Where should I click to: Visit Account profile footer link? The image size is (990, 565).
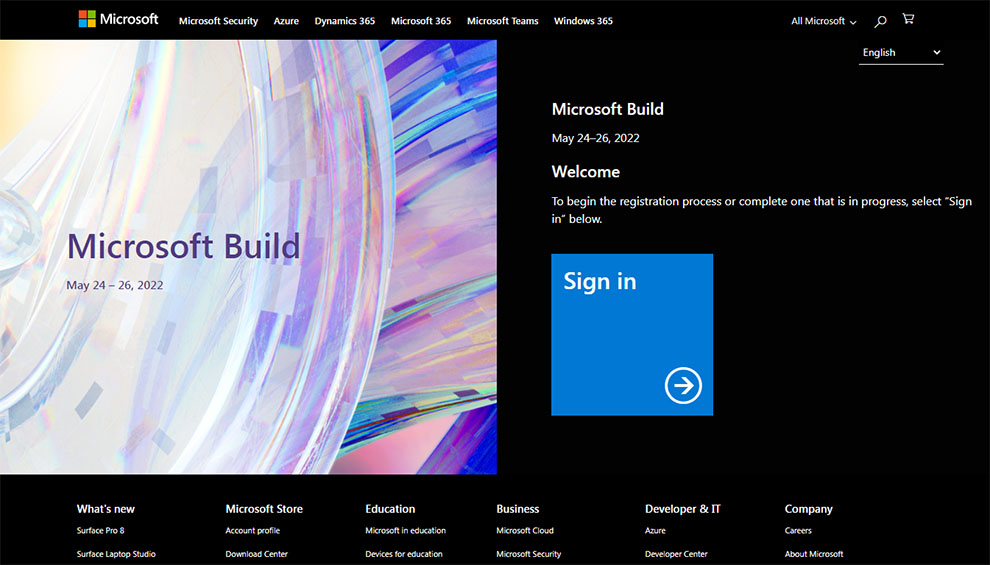(x=253, y=531)
